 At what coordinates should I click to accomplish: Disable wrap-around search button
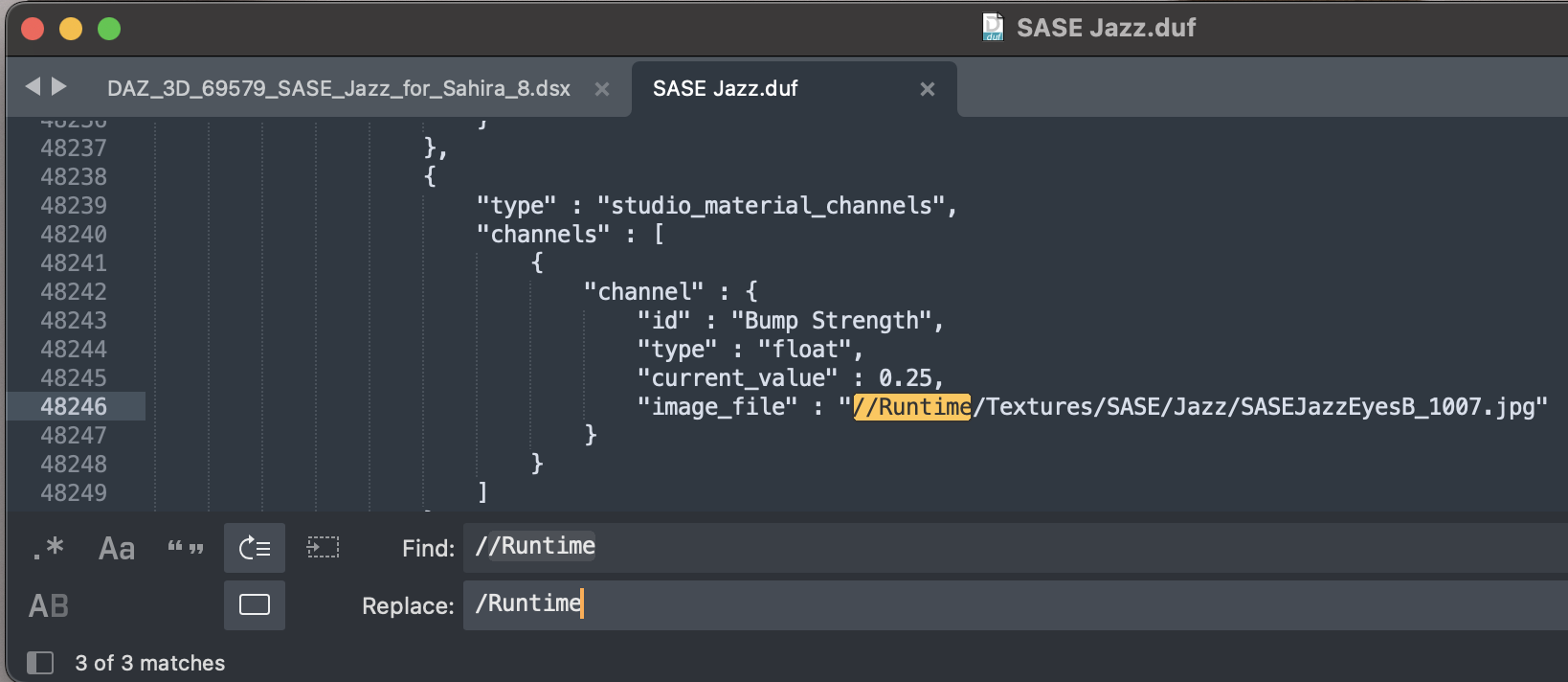[255, 548]
